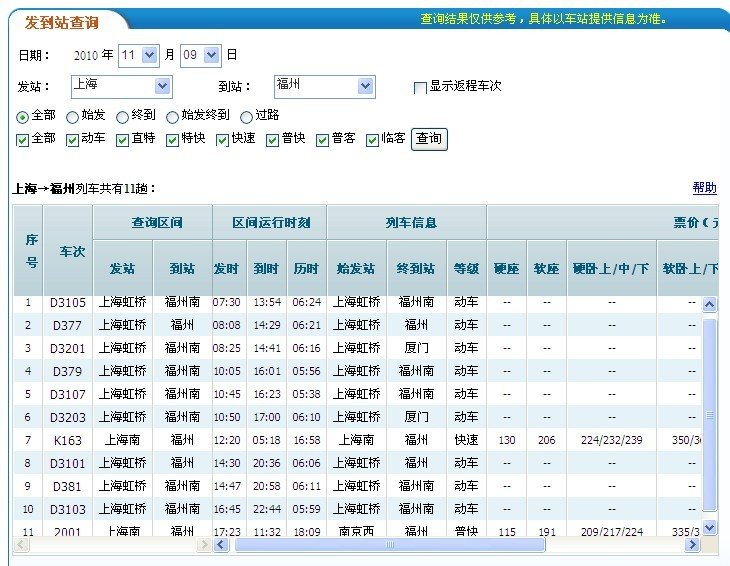The width and height of the screenshot is (730, 566).
Task: Click train number D379
Action: [68, 371]
